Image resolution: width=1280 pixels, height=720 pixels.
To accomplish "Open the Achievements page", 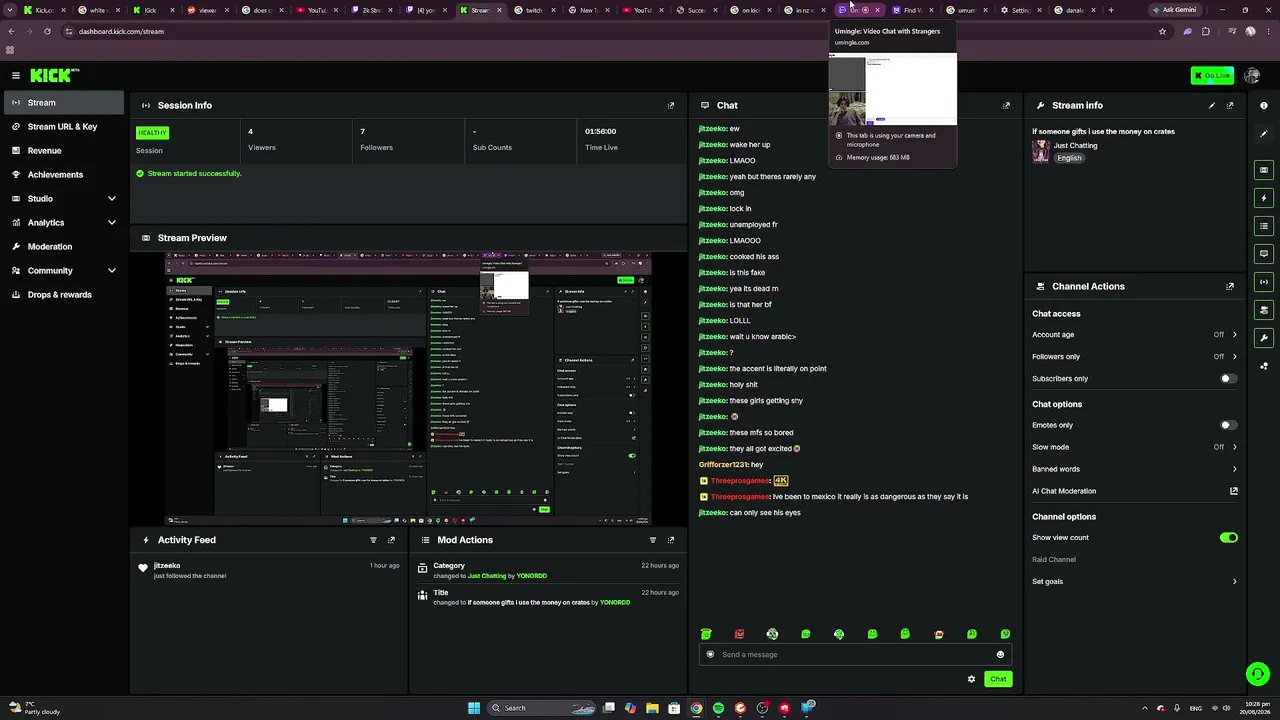I will click(x=64, y=175).
